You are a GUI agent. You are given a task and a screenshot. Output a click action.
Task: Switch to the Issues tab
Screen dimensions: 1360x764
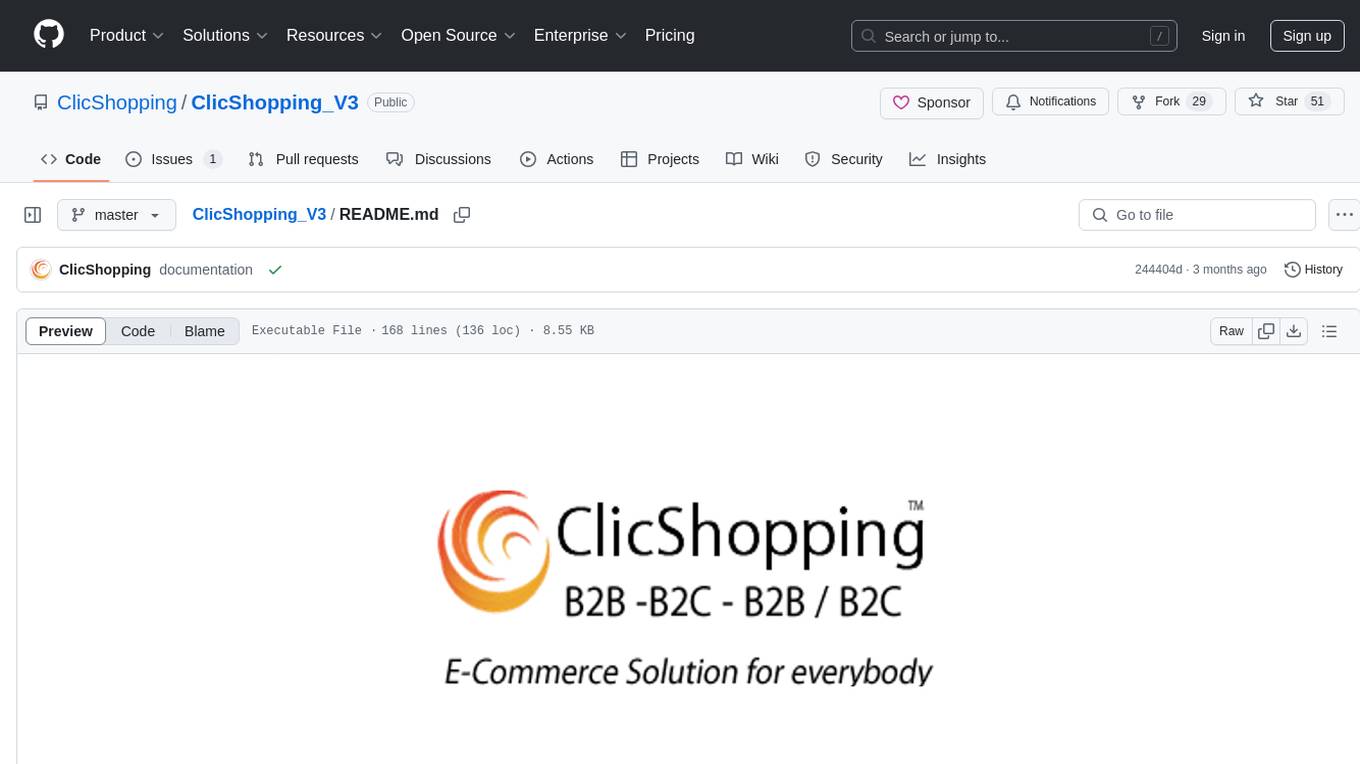(173, 159)
